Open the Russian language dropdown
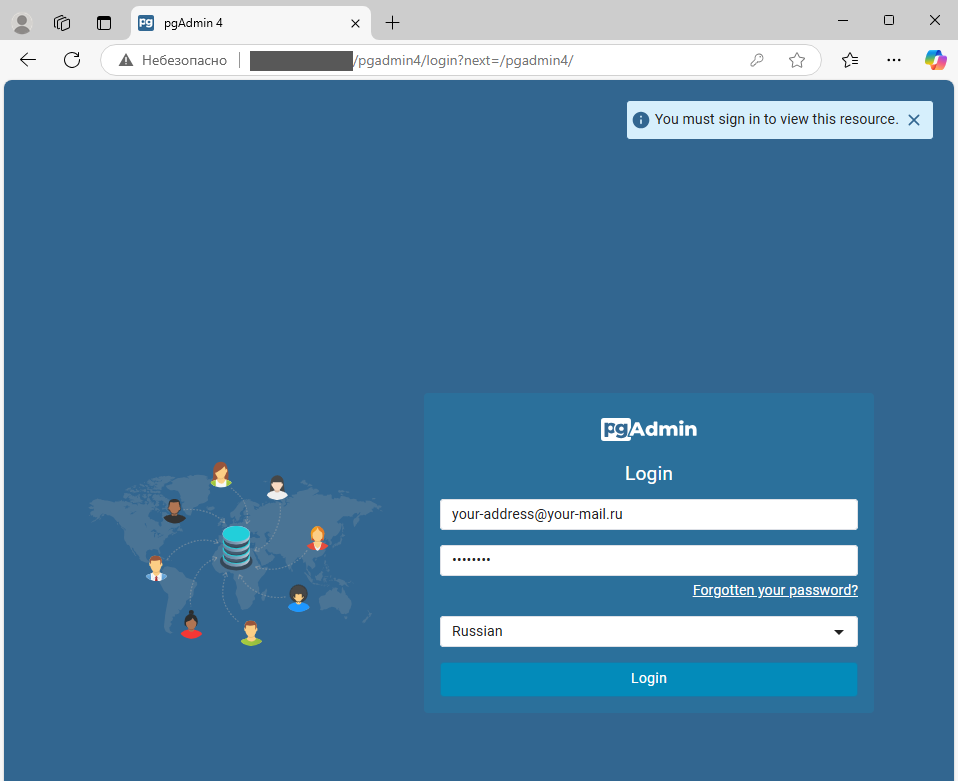The height and width of the screenshot is (781, 958). tap(649, 631)
